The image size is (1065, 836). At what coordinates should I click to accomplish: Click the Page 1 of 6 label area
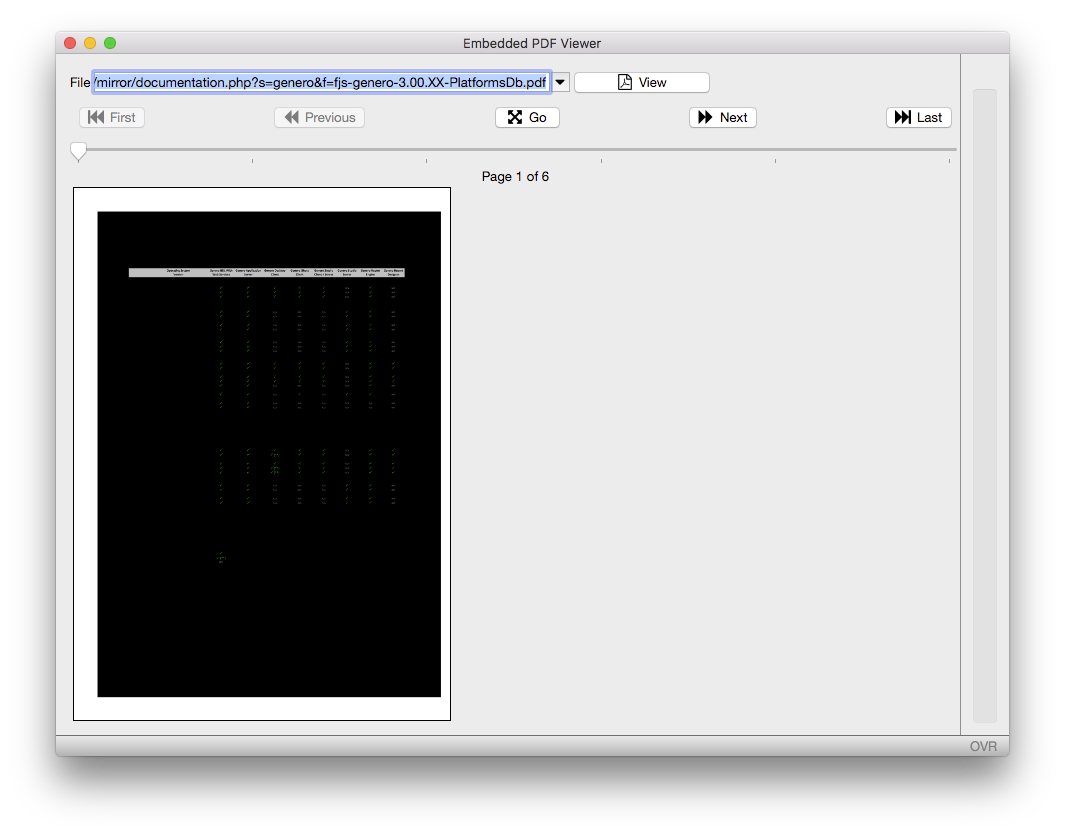tap(515, 176)
